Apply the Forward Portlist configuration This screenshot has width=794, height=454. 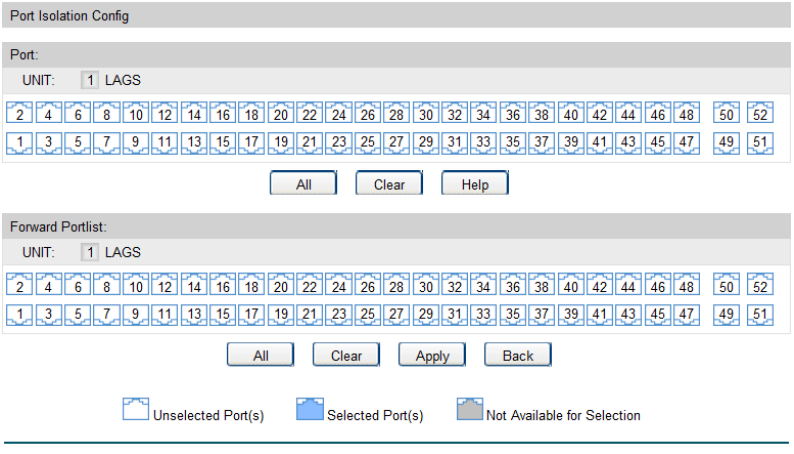pos(432,355)
